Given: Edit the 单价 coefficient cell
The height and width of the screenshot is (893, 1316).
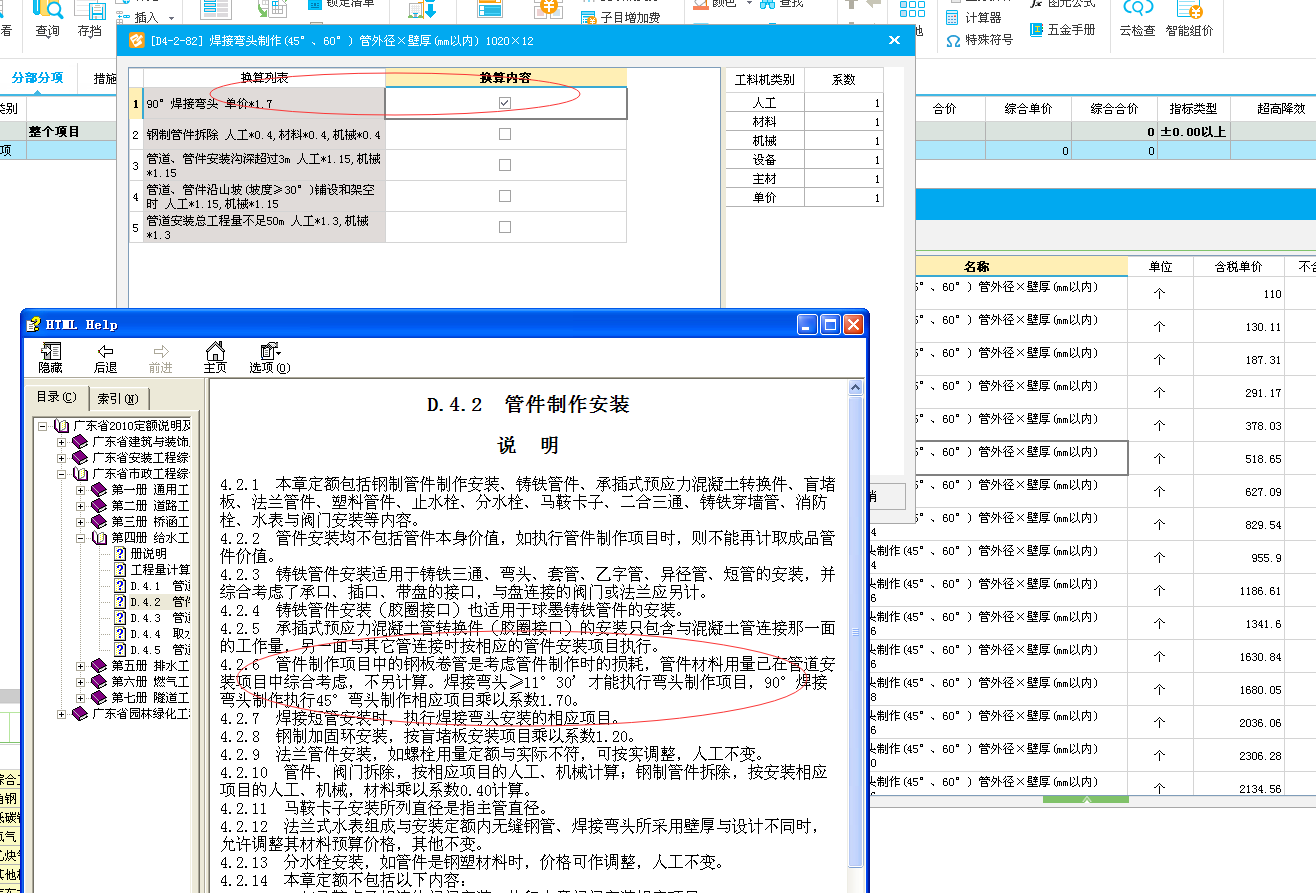Looking at the screenshot, I should pos(844,198).
